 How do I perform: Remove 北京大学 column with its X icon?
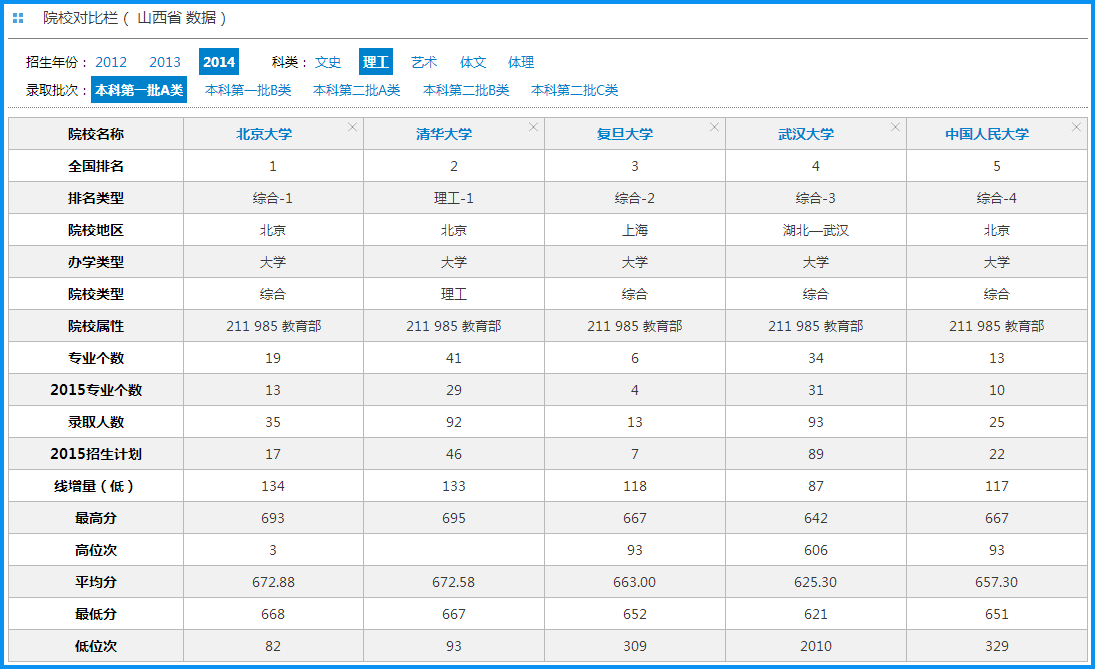tap(353, 127)
